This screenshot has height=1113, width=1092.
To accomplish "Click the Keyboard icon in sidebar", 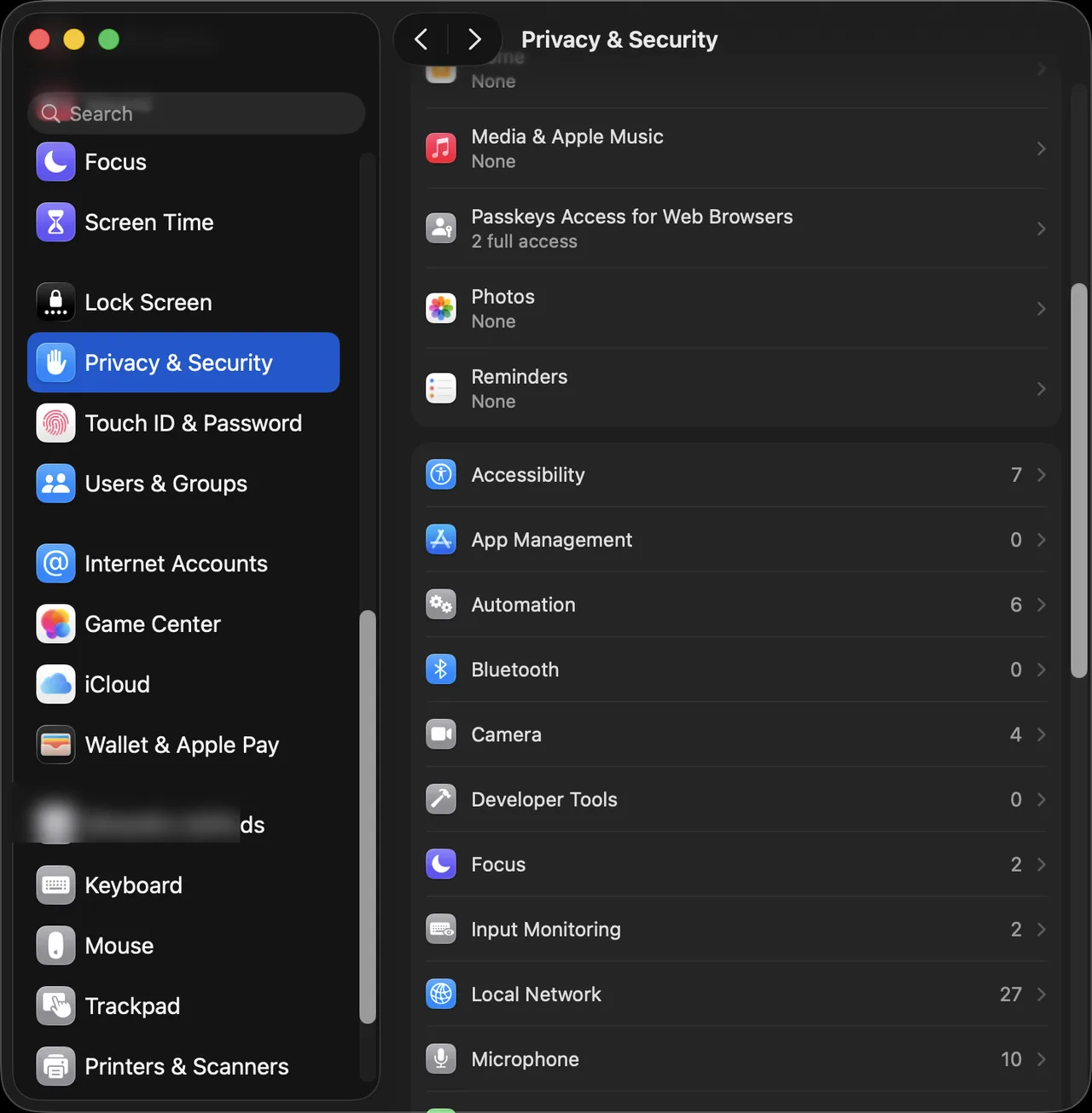I will (55, 885).
